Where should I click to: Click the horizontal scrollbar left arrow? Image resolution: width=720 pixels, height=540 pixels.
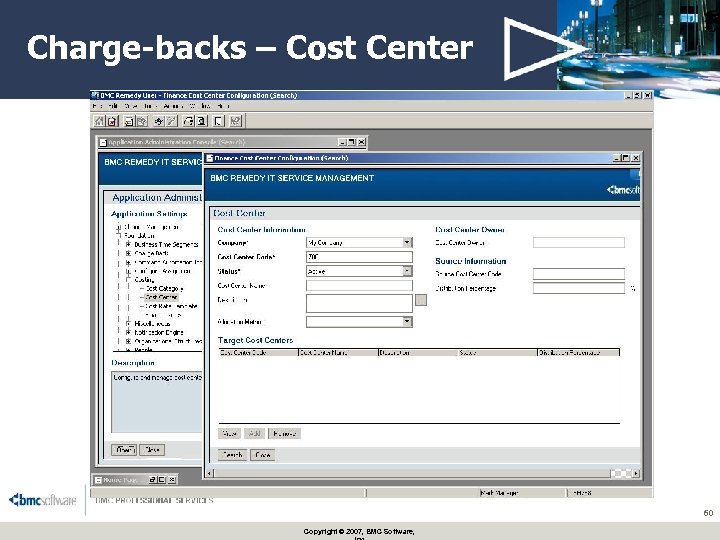pos(209,473)
